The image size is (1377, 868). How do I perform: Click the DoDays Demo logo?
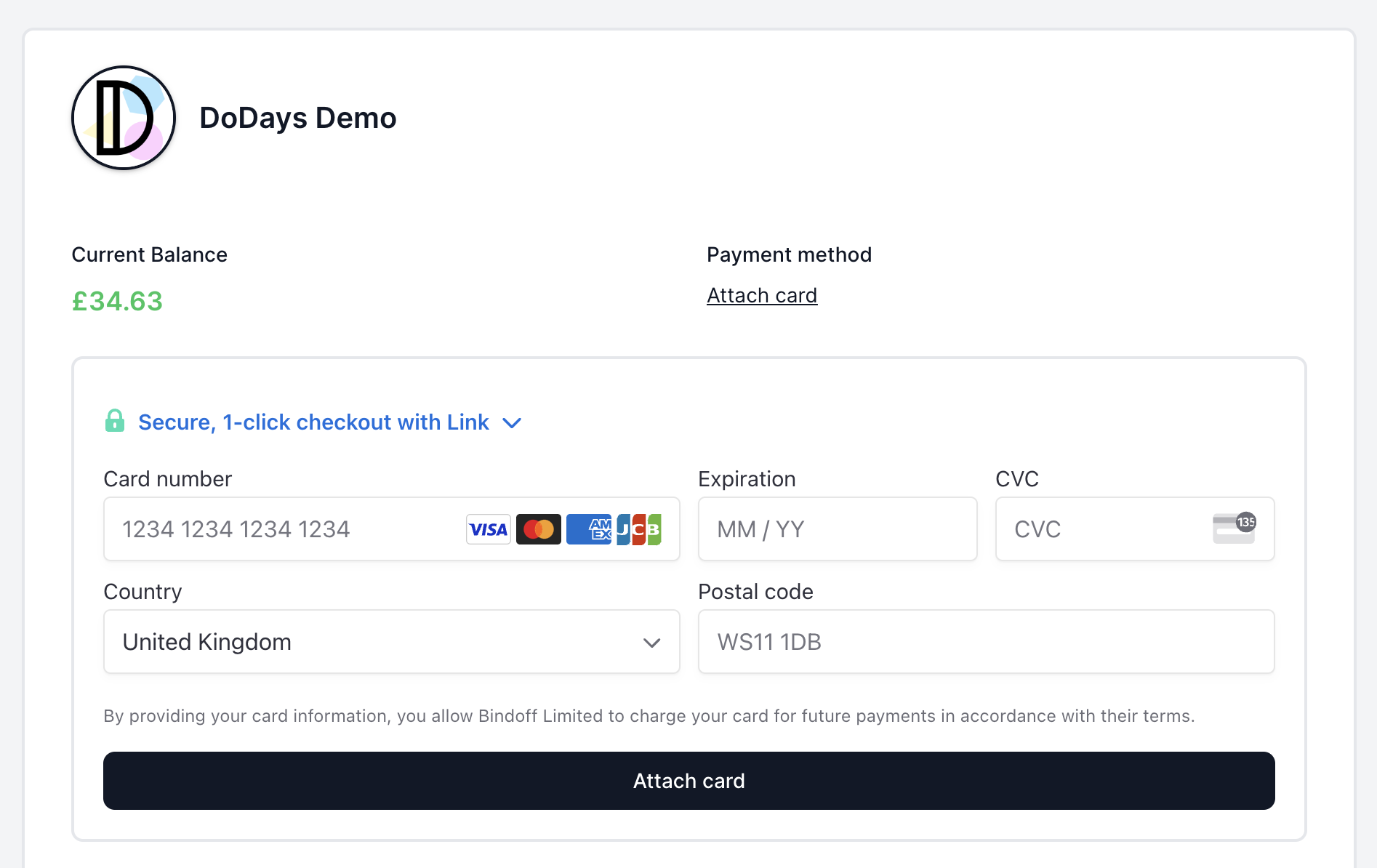tap(123, 117)
